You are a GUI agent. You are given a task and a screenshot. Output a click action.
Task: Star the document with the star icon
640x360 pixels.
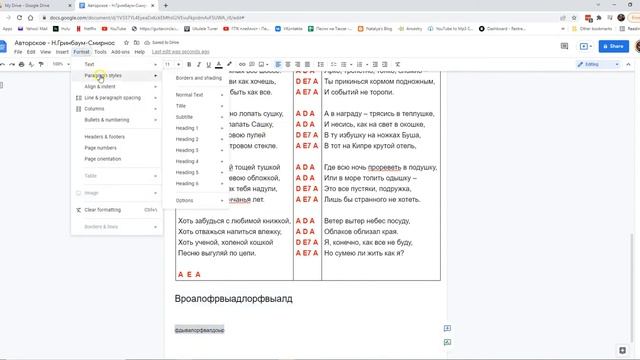127,42
